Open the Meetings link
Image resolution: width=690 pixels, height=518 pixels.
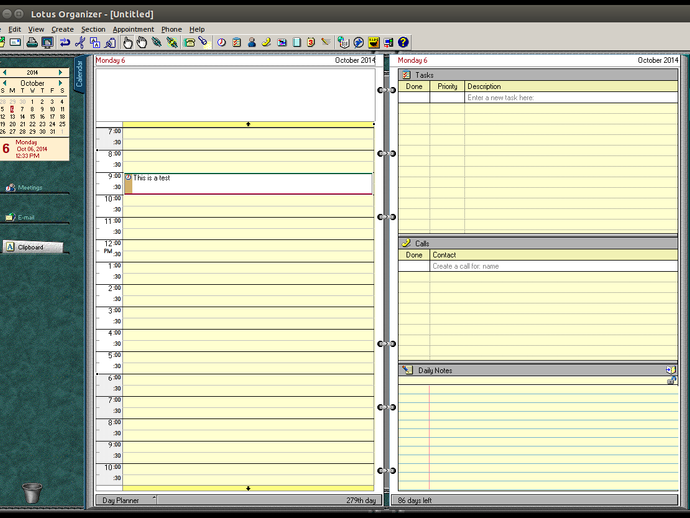(24, 187)
